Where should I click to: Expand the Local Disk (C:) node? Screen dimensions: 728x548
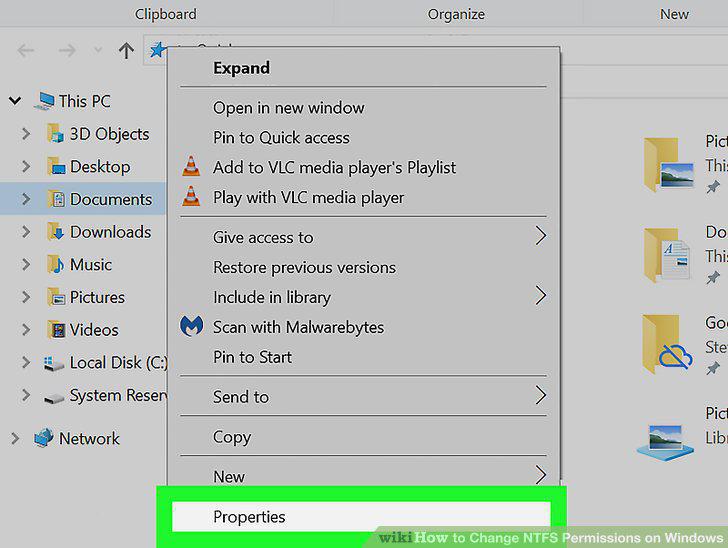tap(26, 362)
